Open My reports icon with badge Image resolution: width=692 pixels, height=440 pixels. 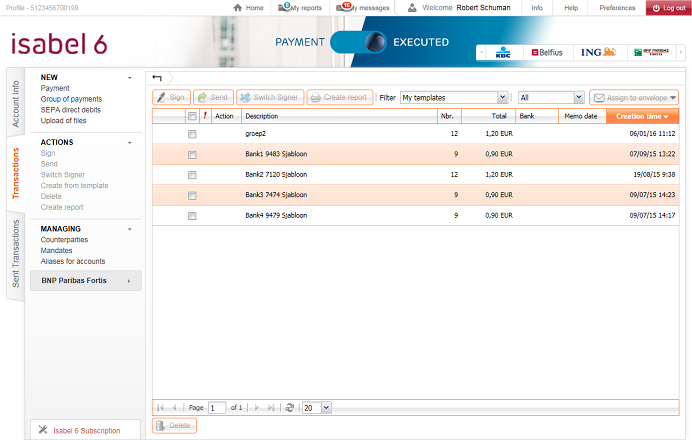pos(284,7)
